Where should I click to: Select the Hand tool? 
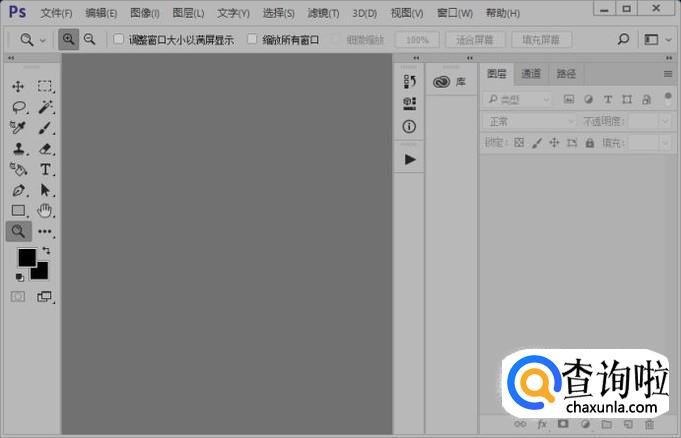coord(45,211)
